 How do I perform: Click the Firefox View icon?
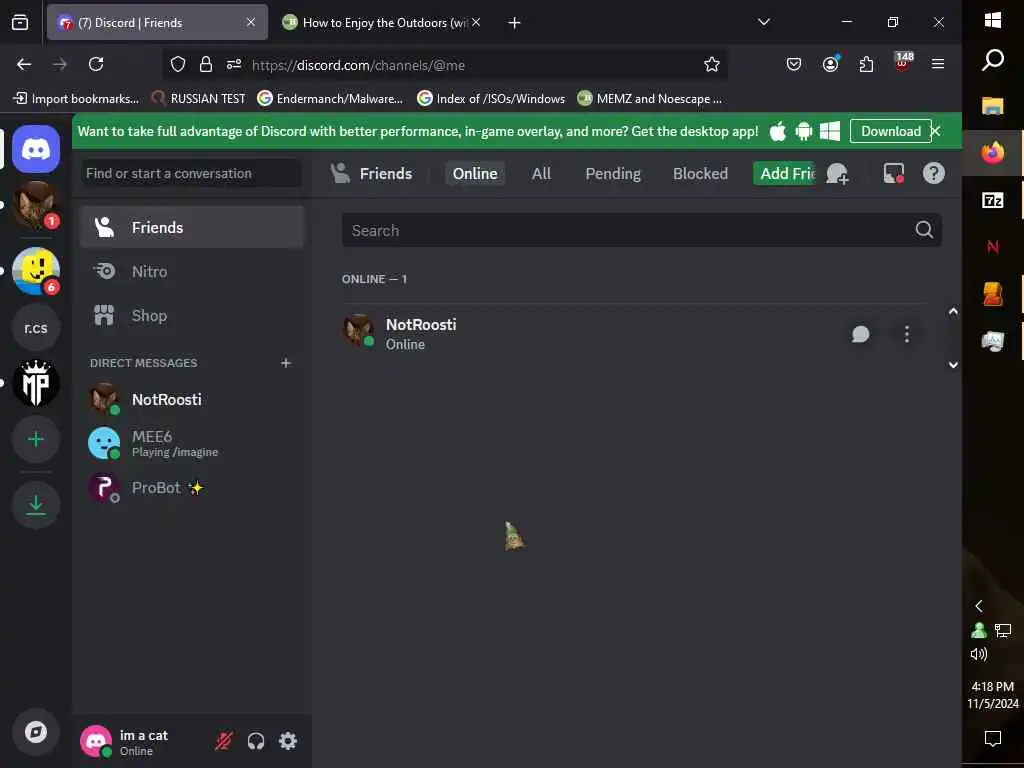tap(20, 23)
